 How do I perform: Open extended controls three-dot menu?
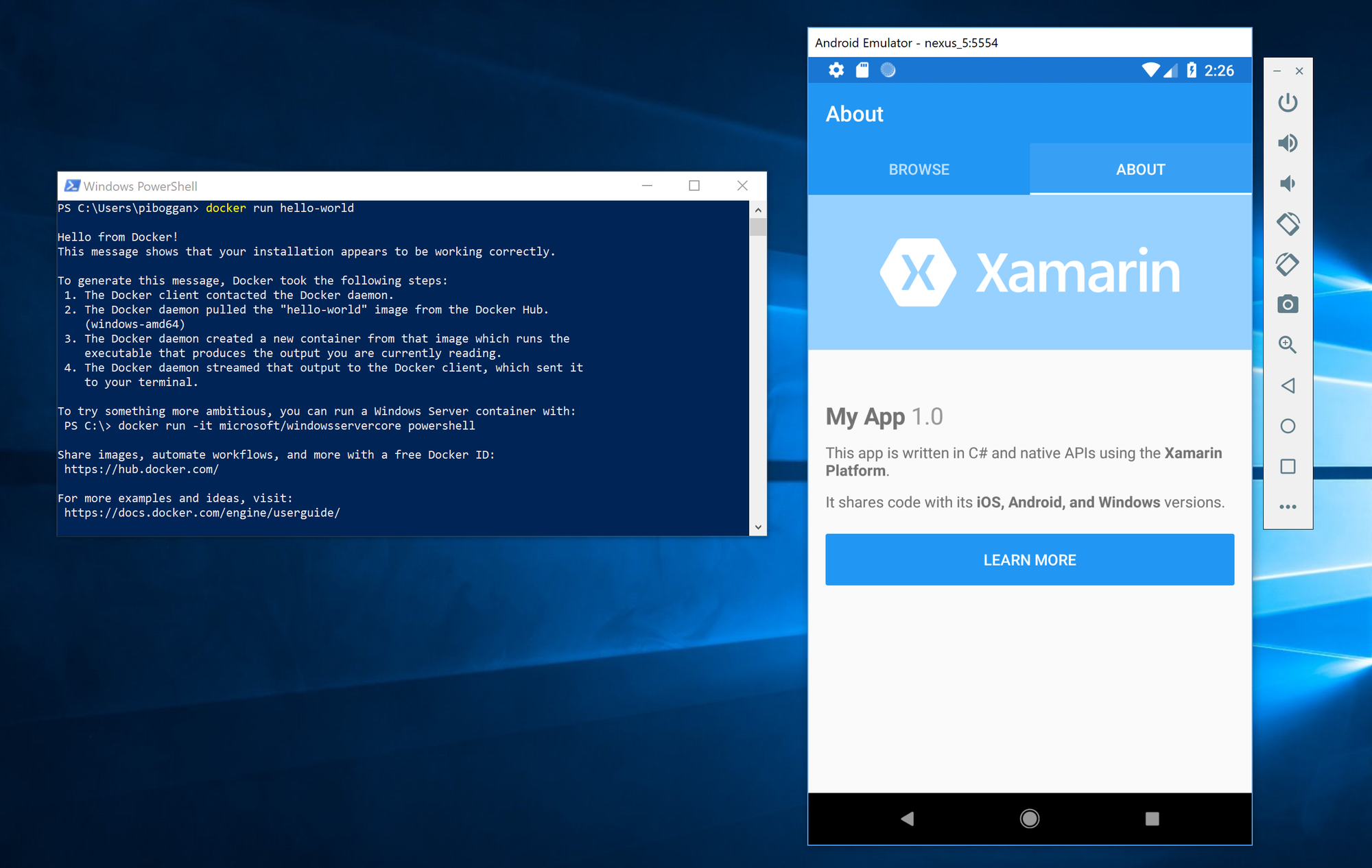[x=1288, y=507]
